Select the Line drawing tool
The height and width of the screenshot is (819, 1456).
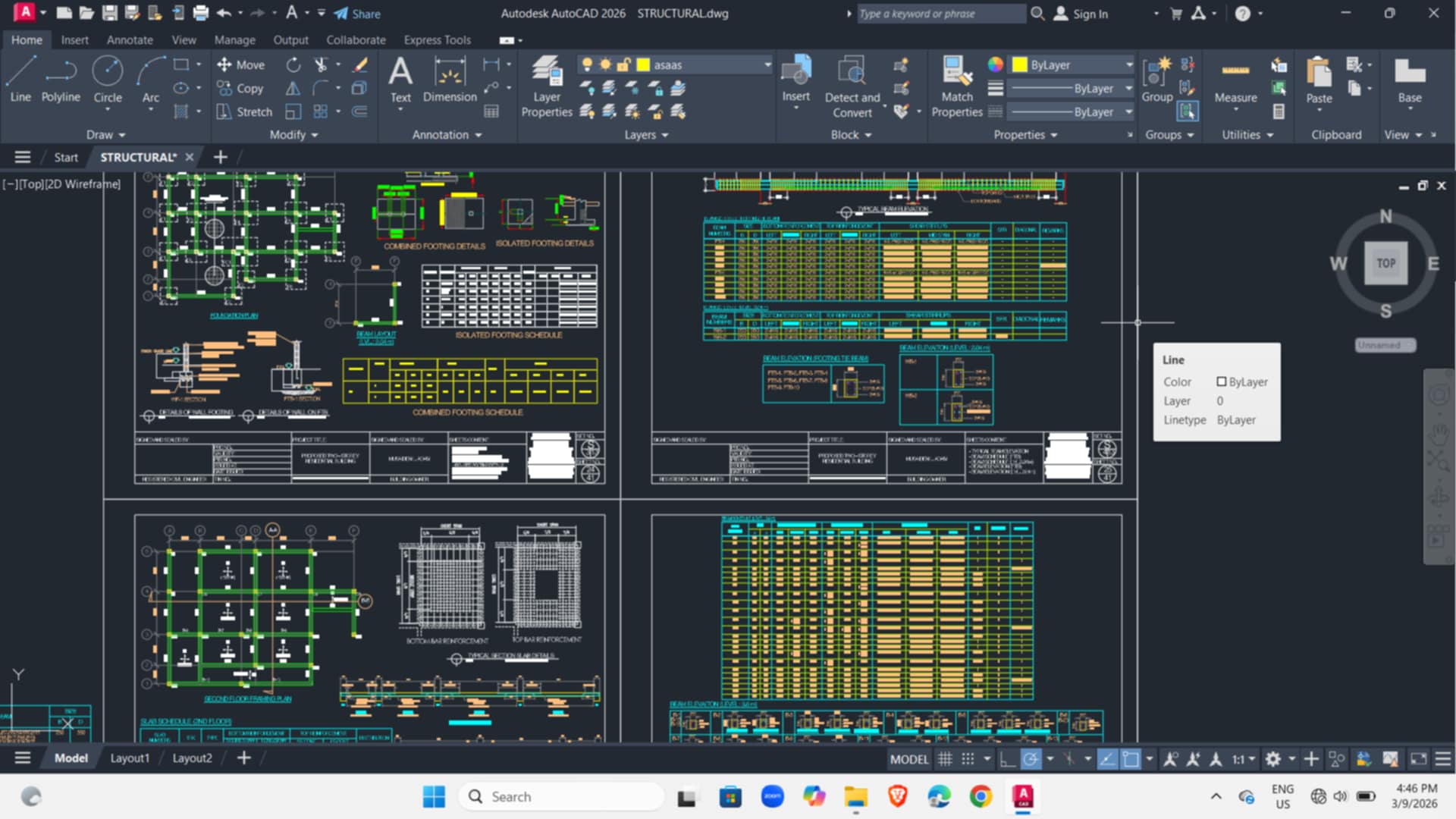click(x=20, y=80)
